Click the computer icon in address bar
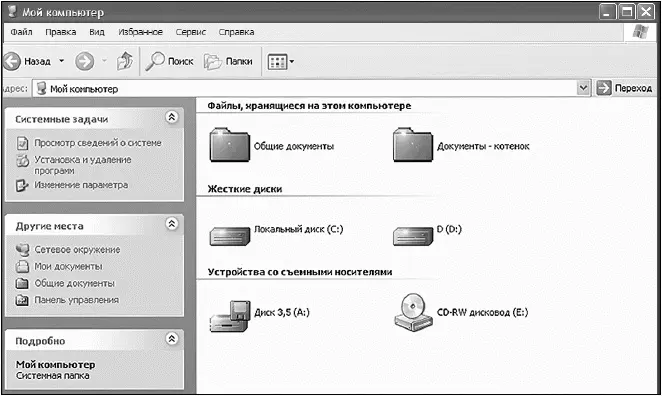Viewport: 662px width, 396px height. (x=41, y=89)
